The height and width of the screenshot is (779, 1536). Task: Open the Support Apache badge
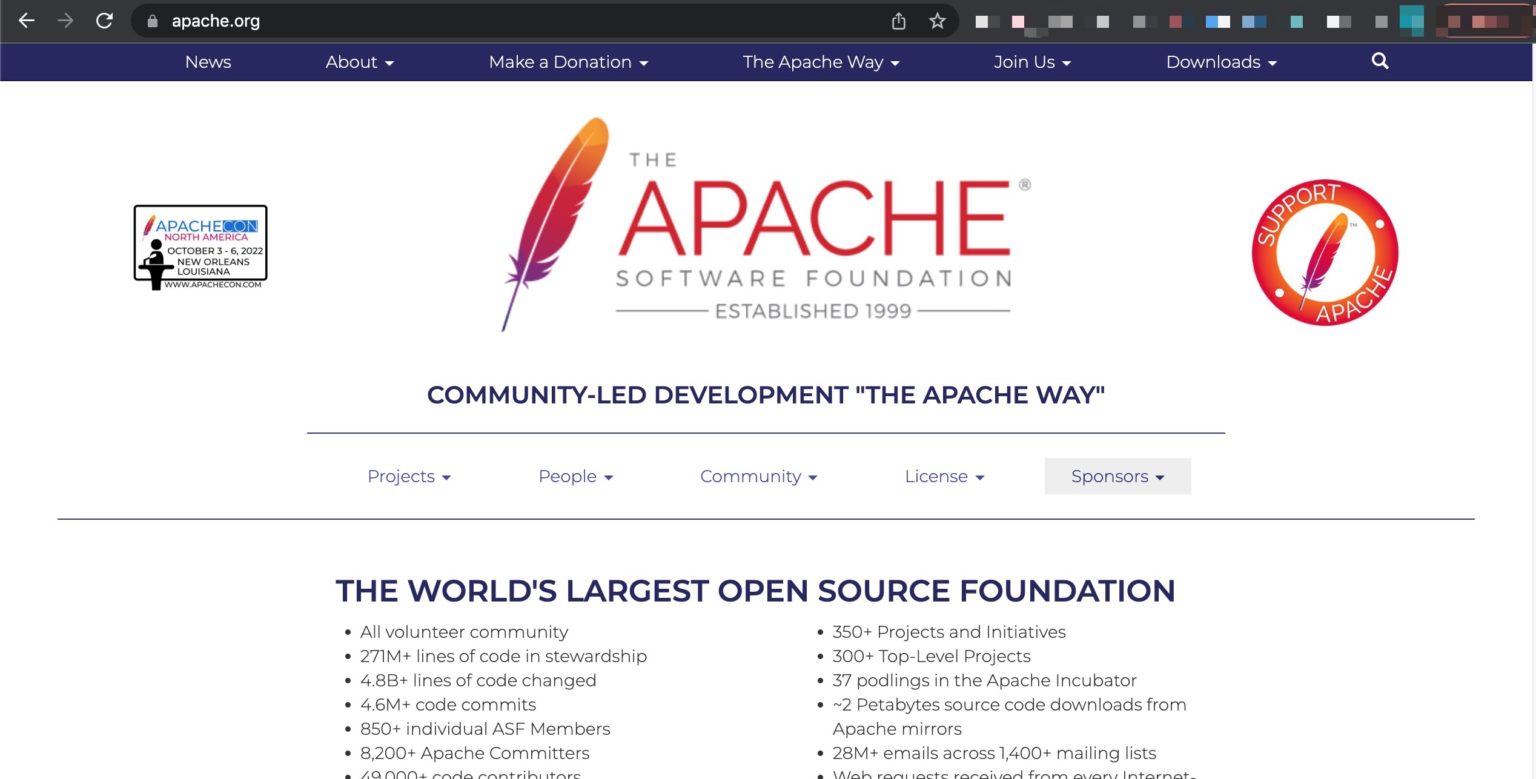(1325, 252)
